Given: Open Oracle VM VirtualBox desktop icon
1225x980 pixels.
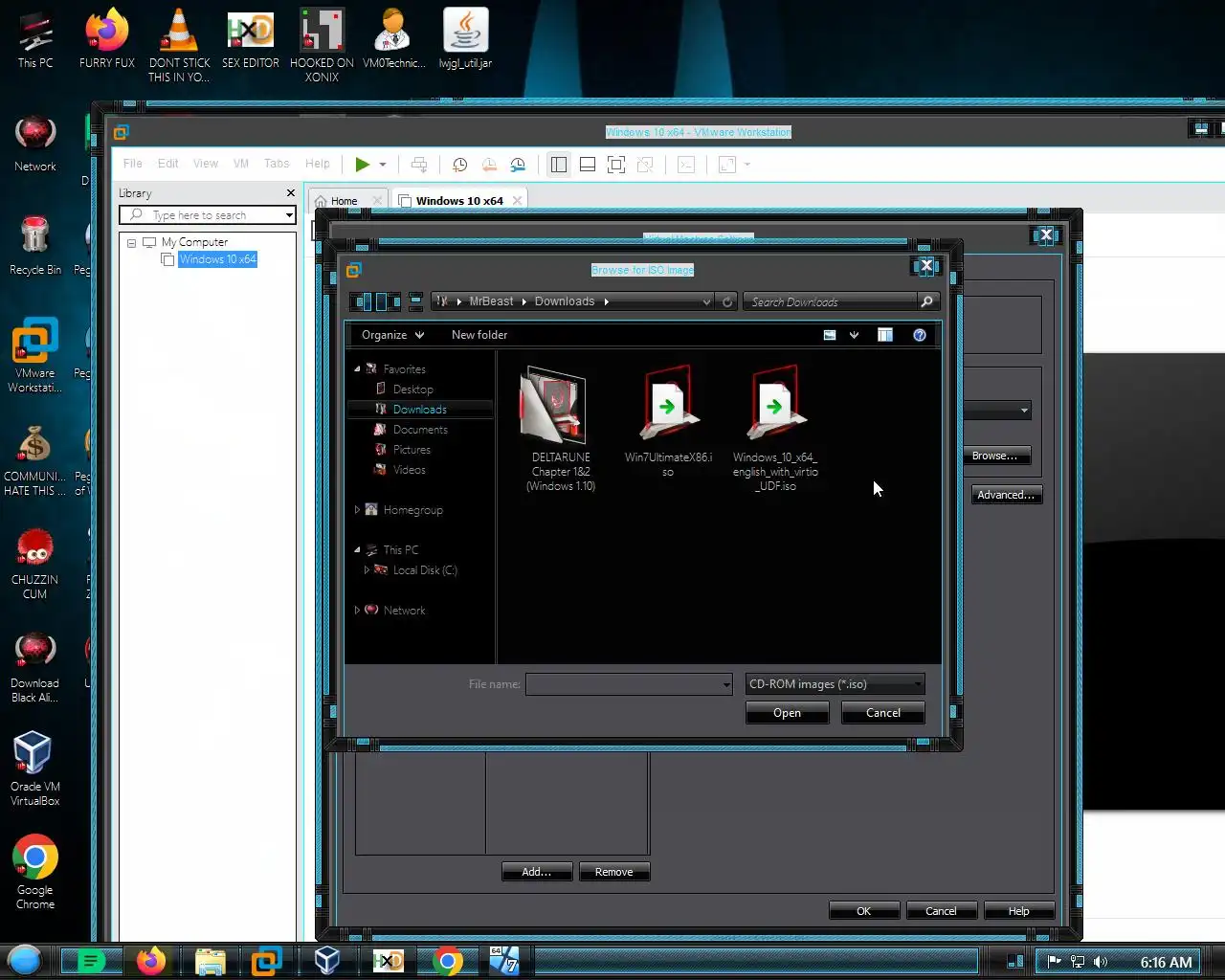Looking at the screenshot, I should click(x=34, y=768).
